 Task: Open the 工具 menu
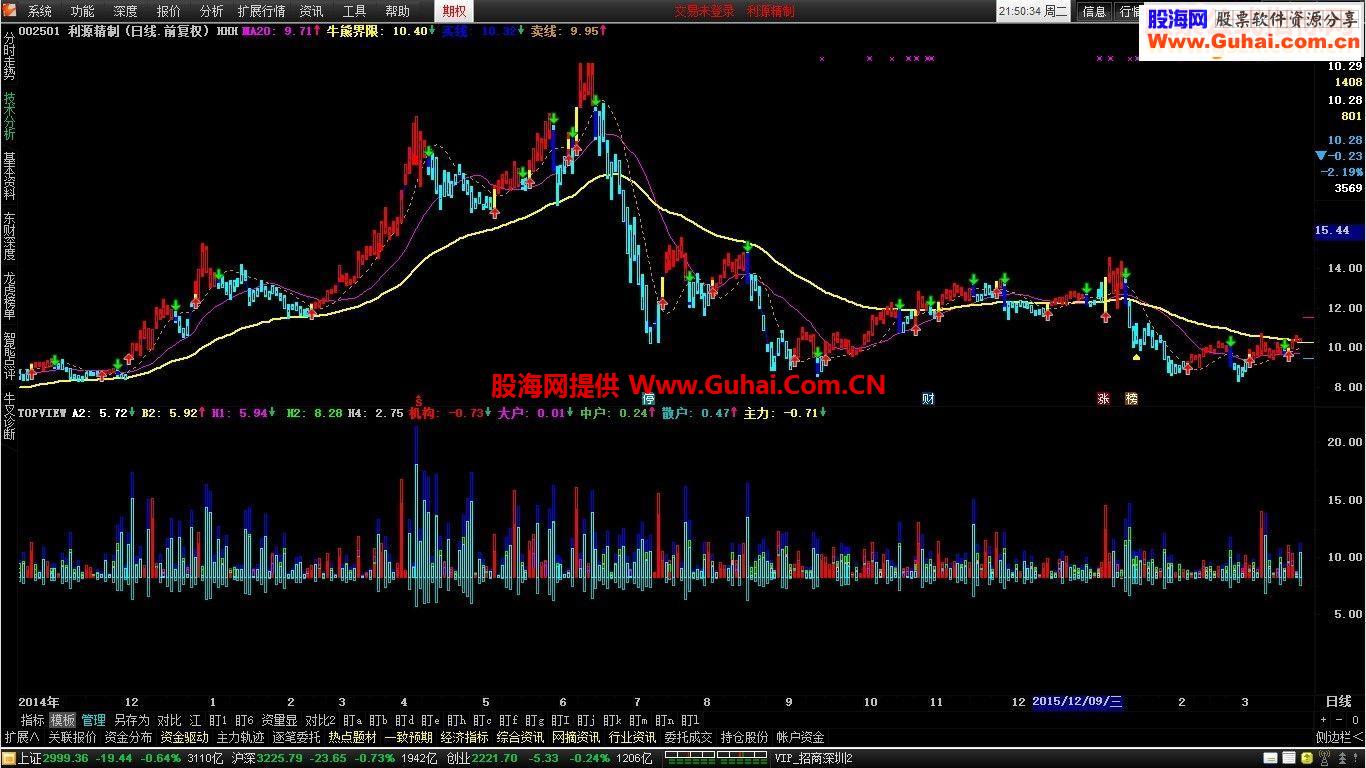[x=354, y=11]
